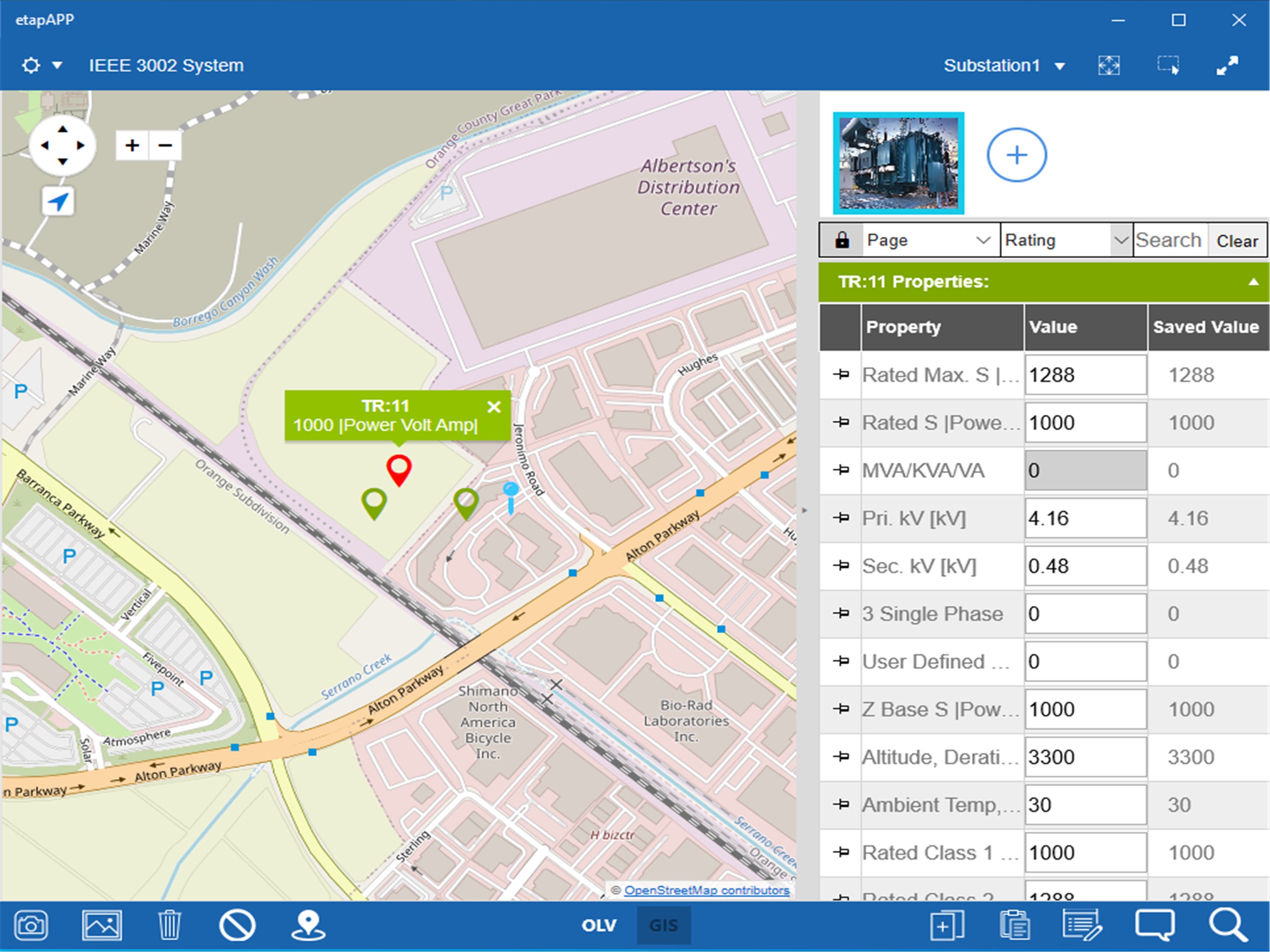Collapse the TR:11 Properties section
The height and width of the screenshot is (952, 1270).
tap(1253, 282)
